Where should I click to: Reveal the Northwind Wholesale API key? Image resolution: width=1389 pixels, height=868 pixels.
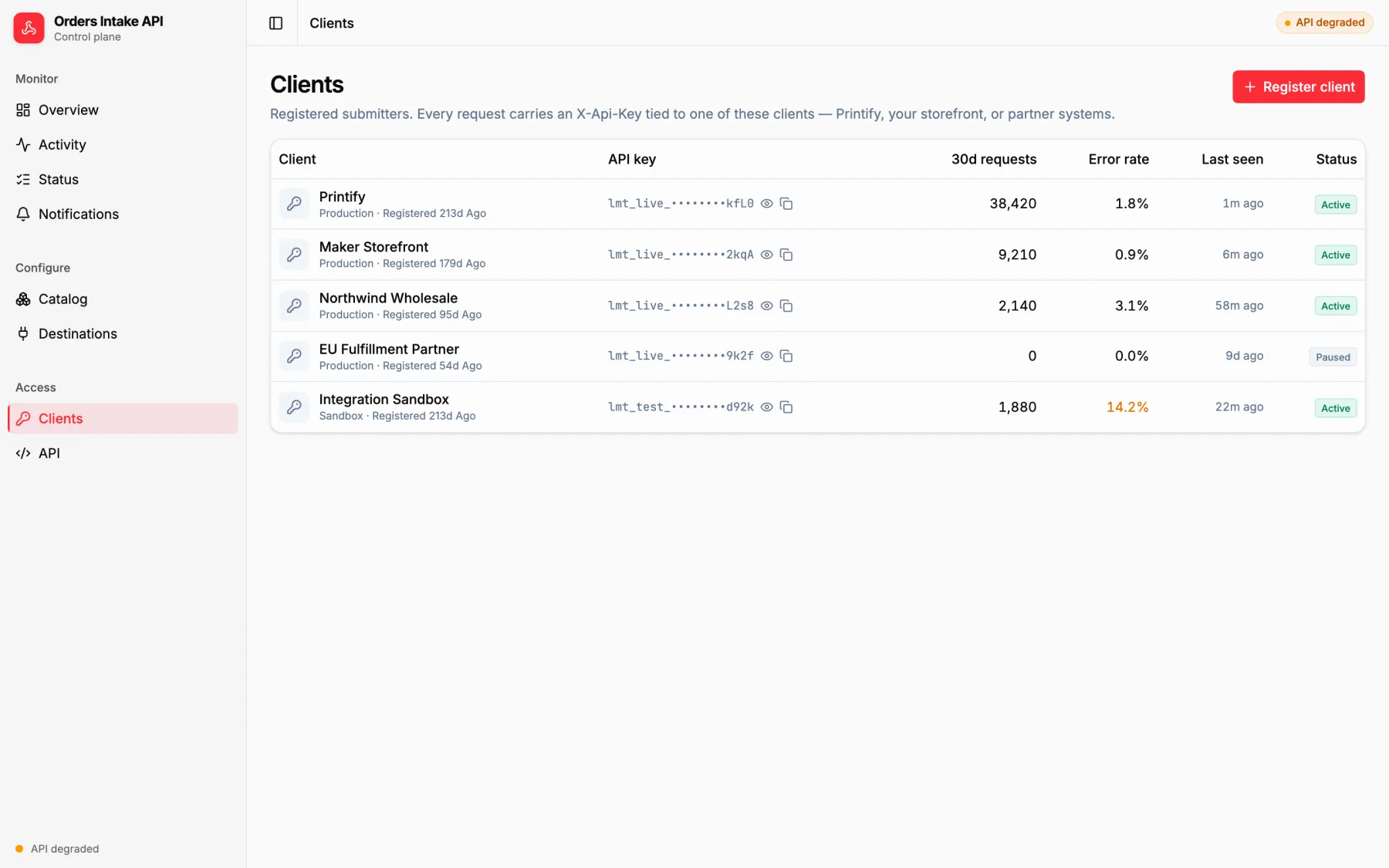click(766, 306)
